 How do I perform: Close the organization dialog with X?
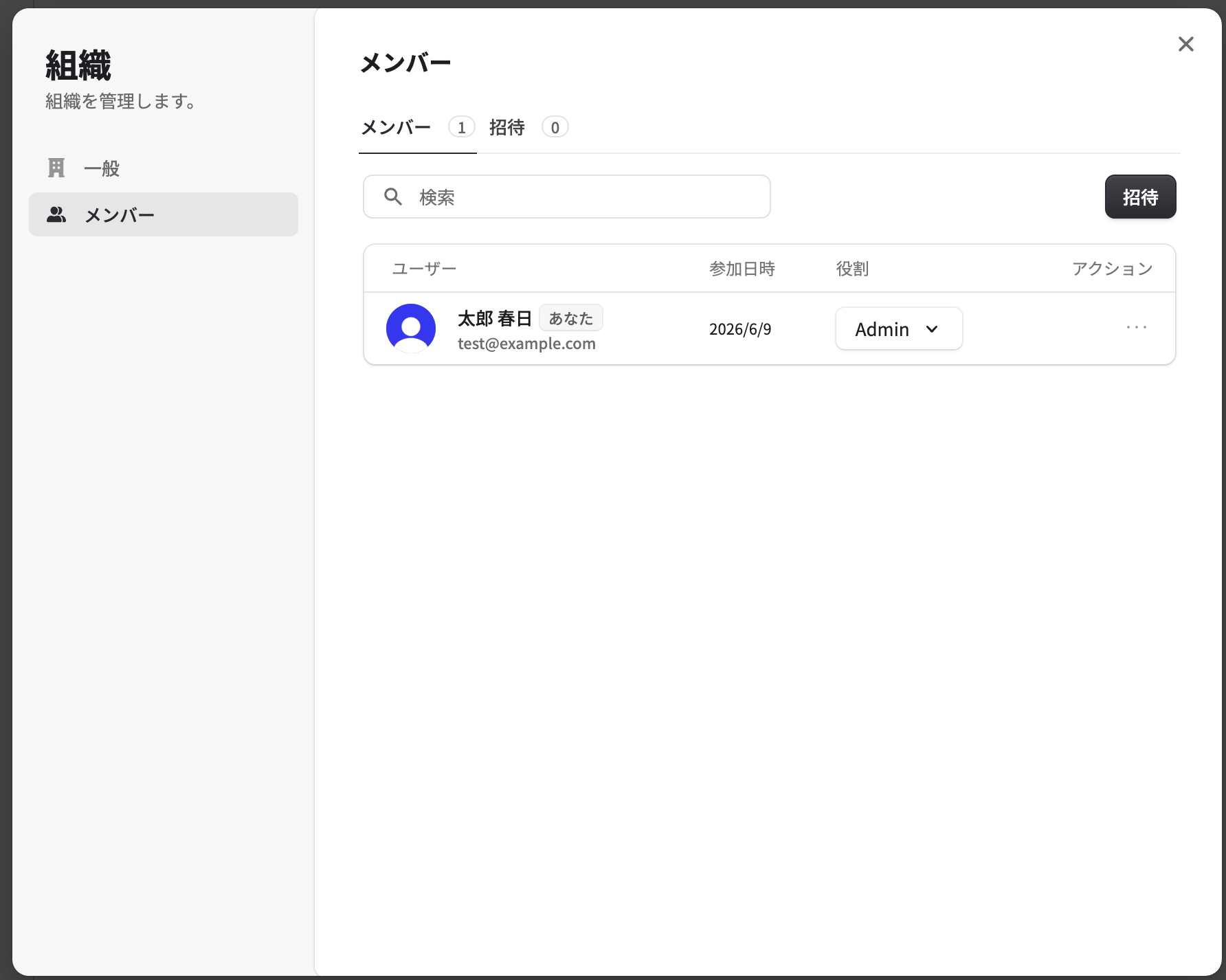(x=1185, y=44)
